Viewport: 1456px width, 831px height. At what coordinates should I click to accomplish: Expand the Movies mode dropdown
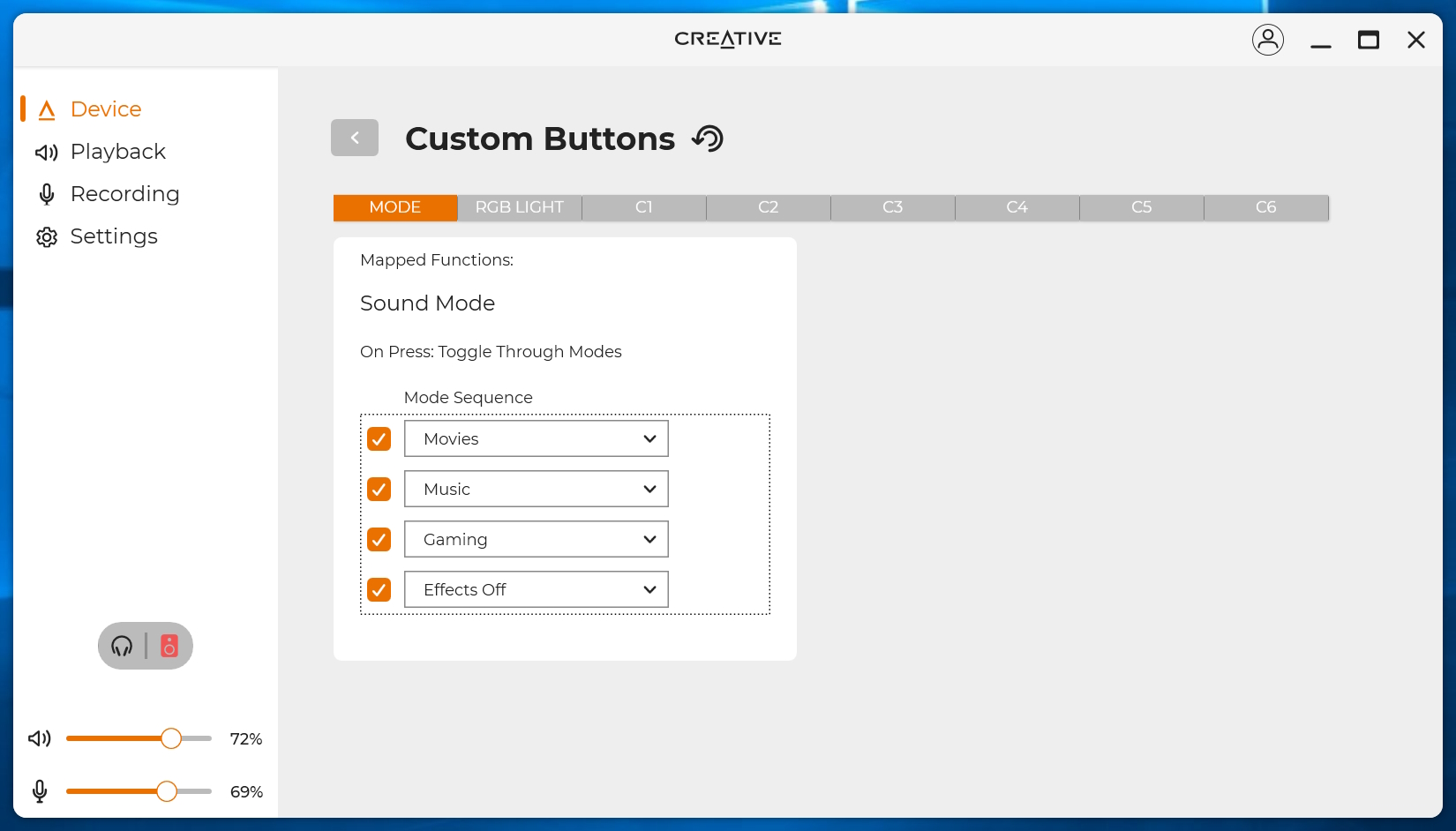[x=536, y=438]
